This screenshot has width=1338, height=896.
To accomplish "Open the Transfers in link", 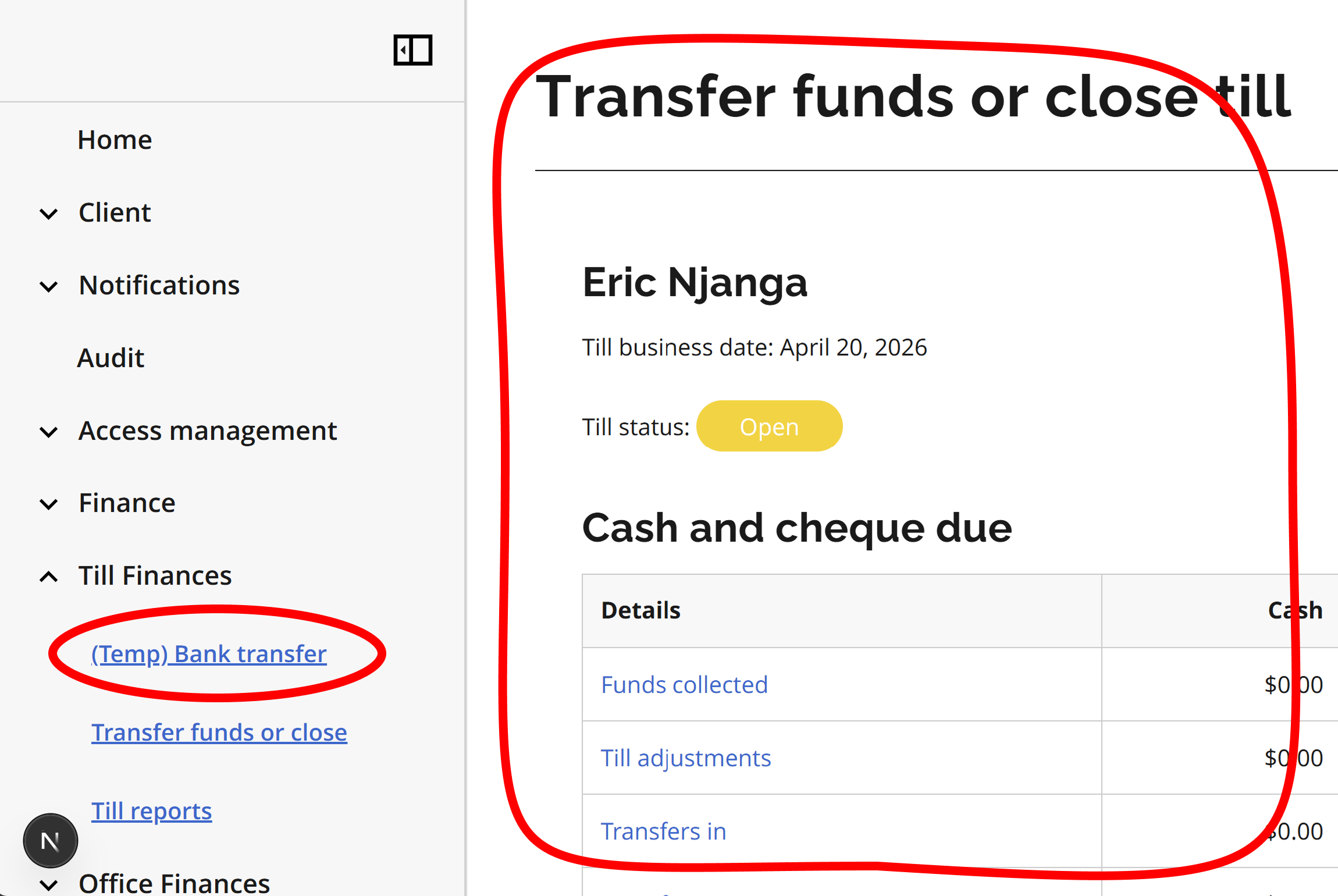I will (664, 831).
